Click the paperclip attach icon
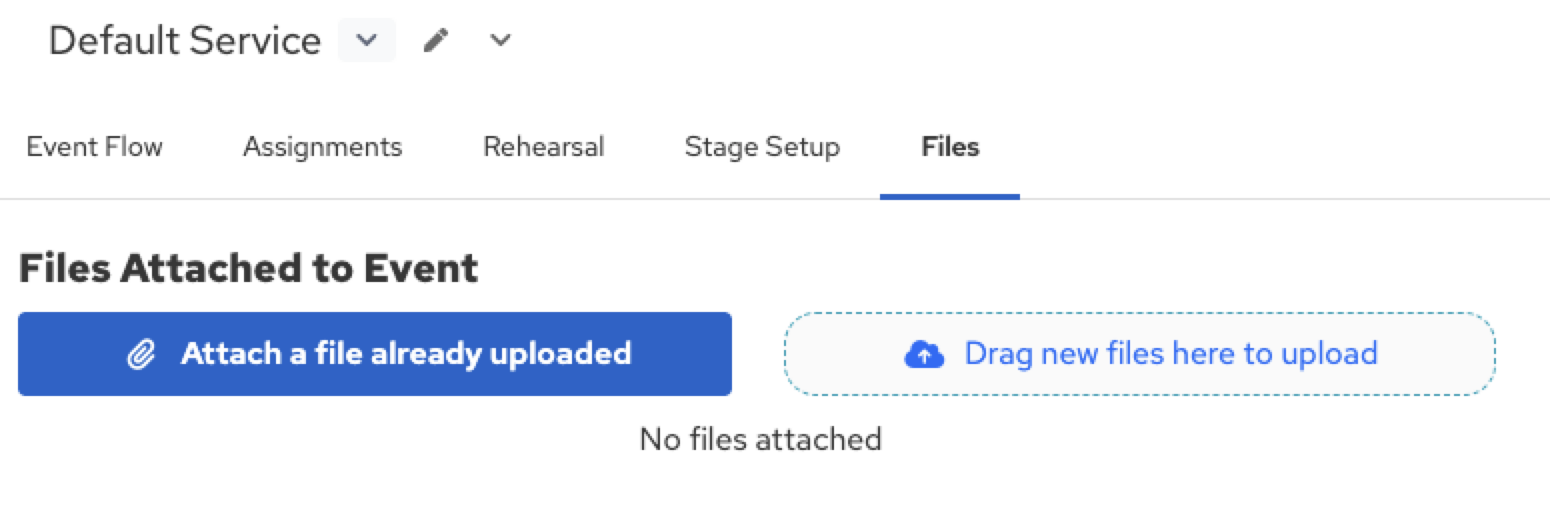 [142, 354]
